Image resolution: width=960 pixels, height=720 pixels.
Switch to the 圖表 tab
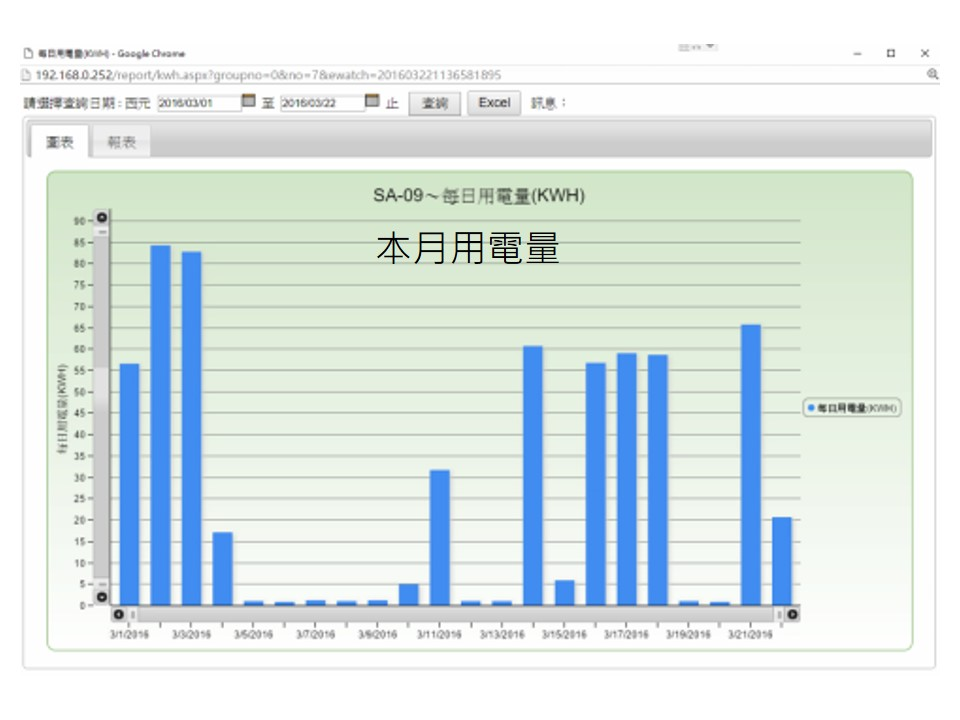59,143
